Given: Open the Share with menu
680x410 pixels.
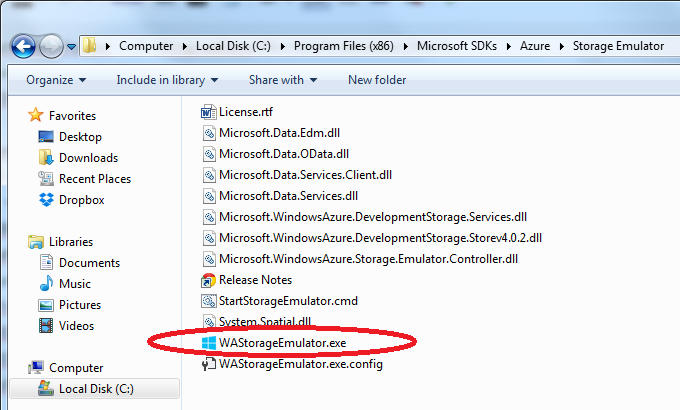Looking at the screenshot, I should [283, 80].
